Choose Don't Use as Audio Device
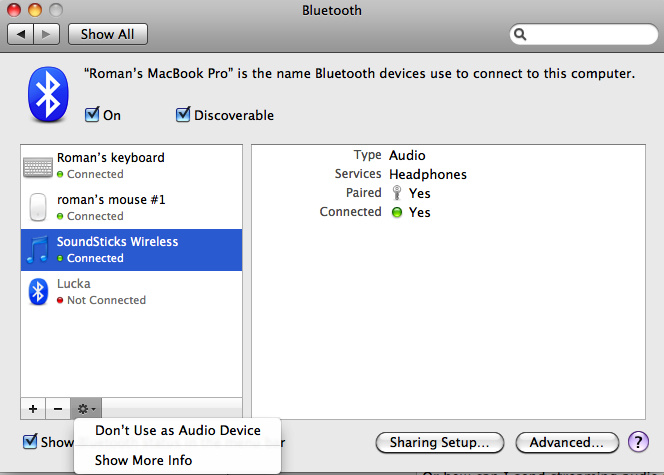Image resolution: width=664 pixels, height=475 pixels. 178,430
